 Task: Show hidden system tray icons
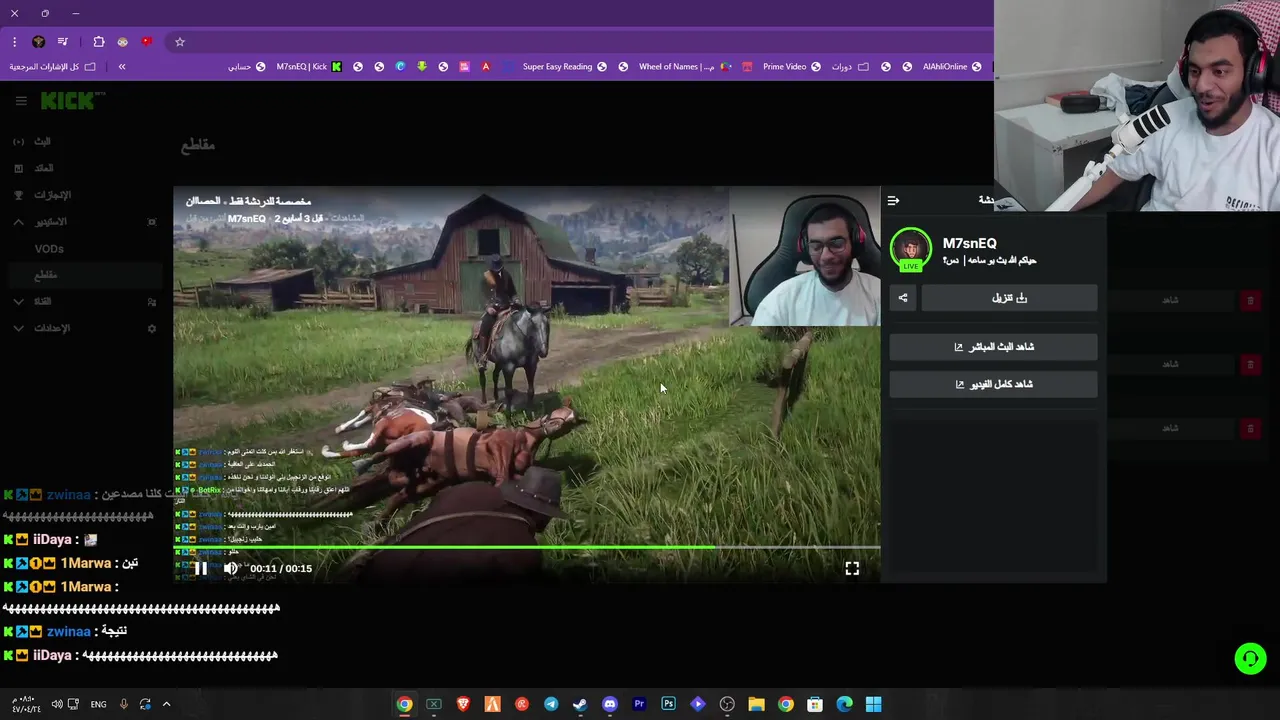166,704
